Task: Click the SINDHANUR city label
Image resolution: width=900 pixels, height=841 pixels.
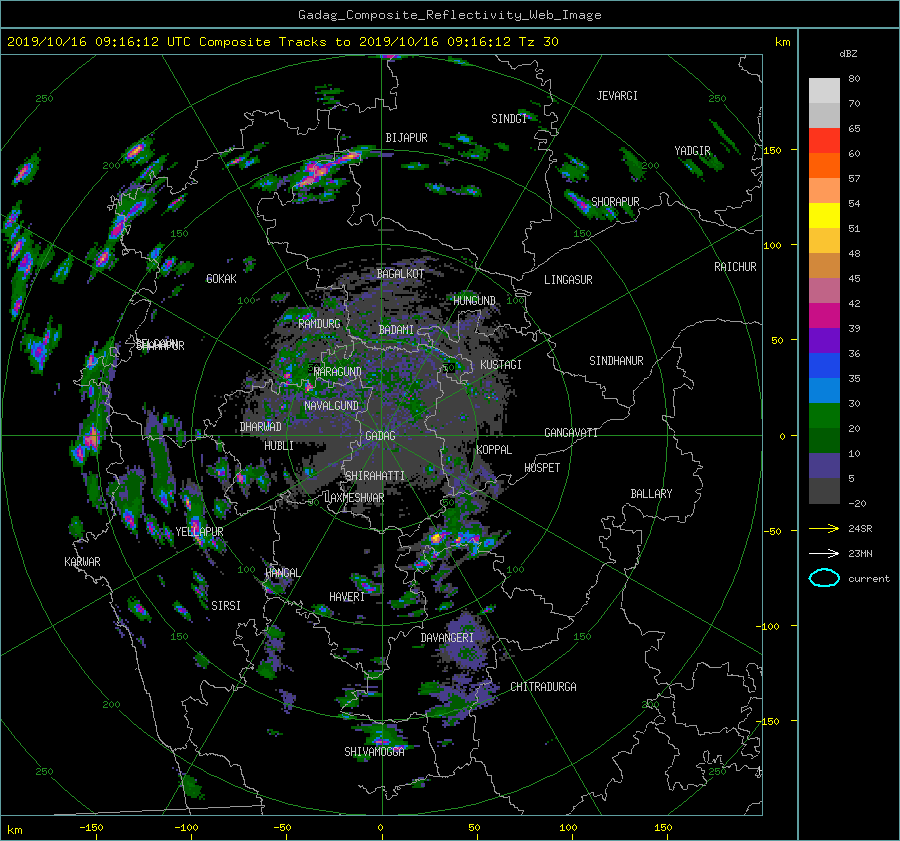Action: point(616,361)
